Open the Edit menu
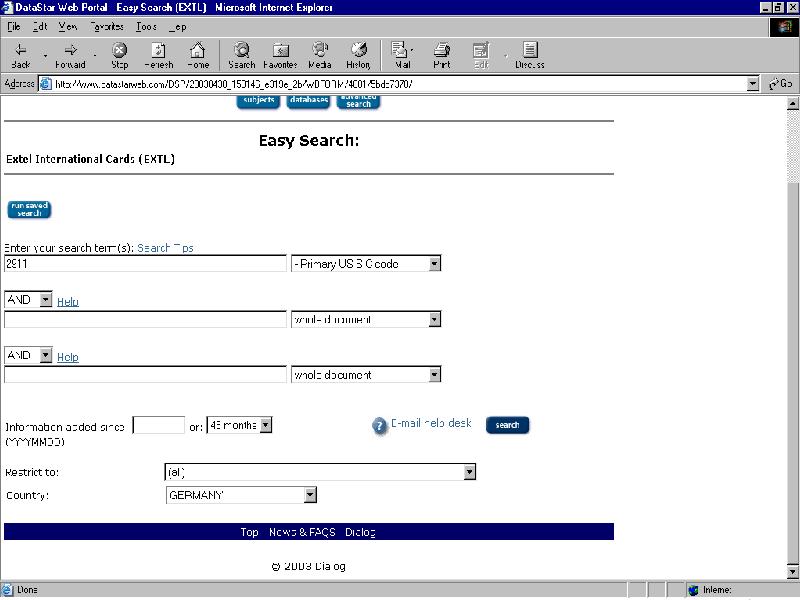The image size is (800, 600). 40,27
